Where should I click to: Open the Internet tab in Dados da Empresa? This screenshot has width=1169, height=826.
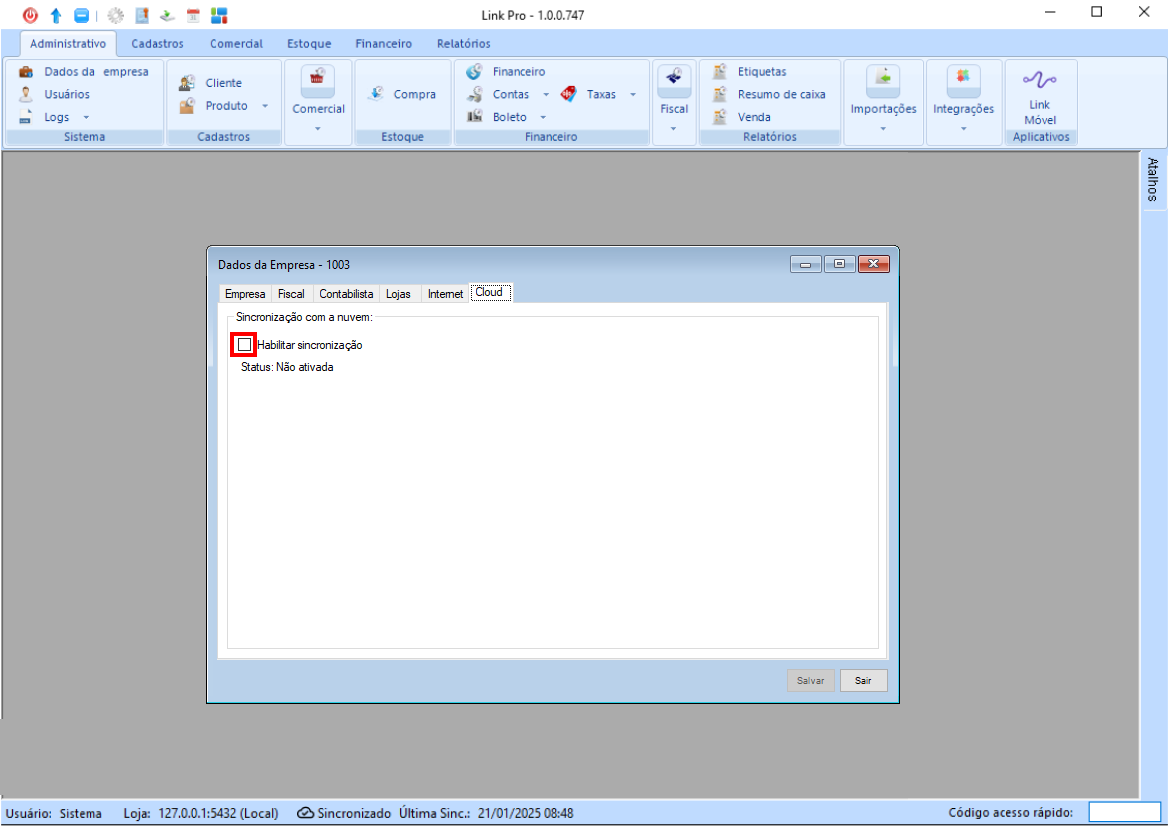(445, 294)
